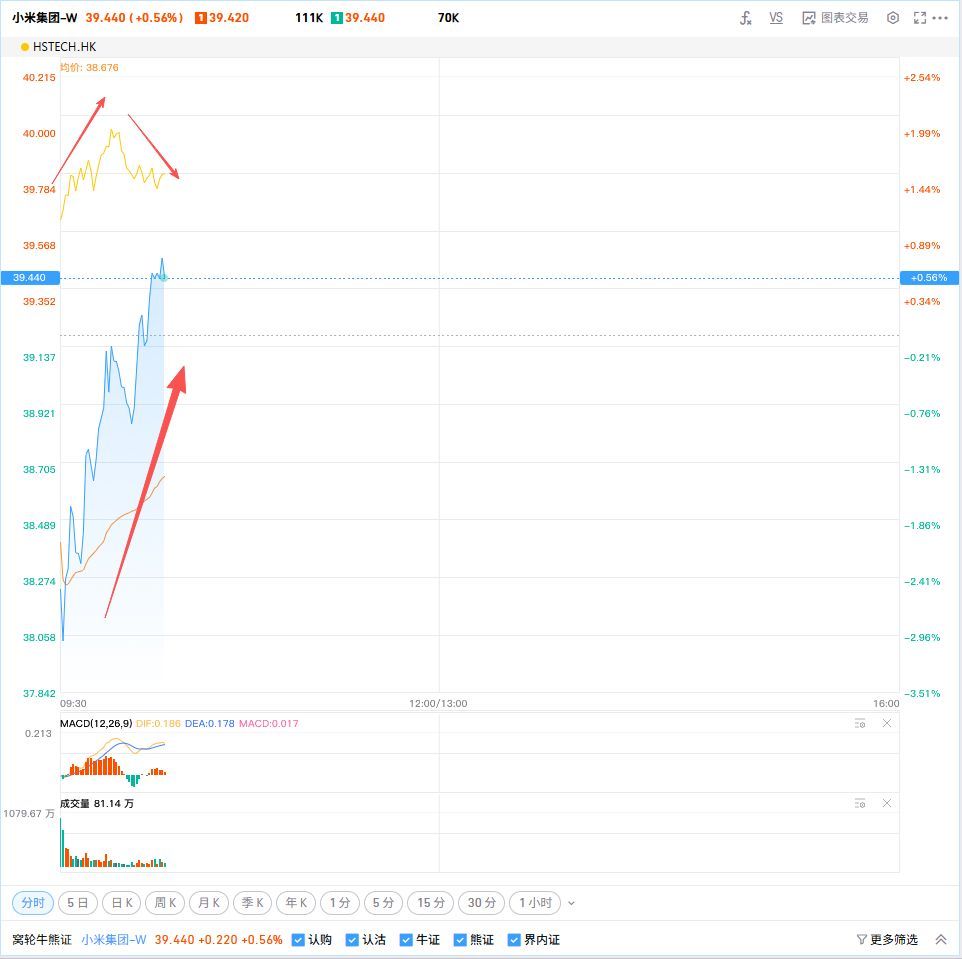Click the 39.440 current price label on axis
The width and height of the screenshot is (962, 959).
[29, 278]
